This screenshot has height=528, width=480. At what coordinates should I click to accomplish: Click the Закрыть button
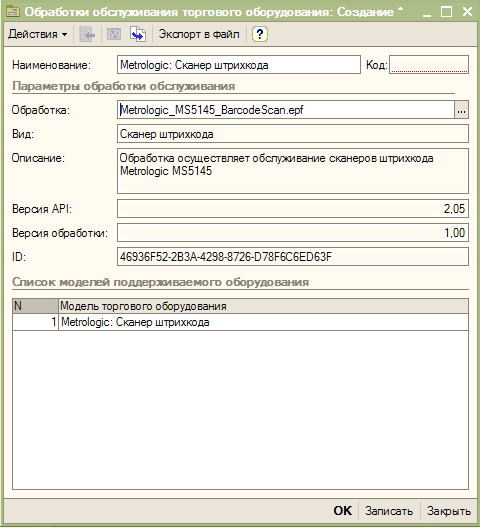point(449,511)
